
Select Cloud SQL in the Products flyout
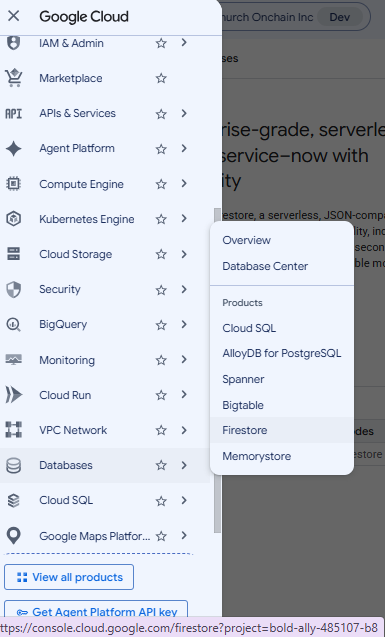pos(282,328)
